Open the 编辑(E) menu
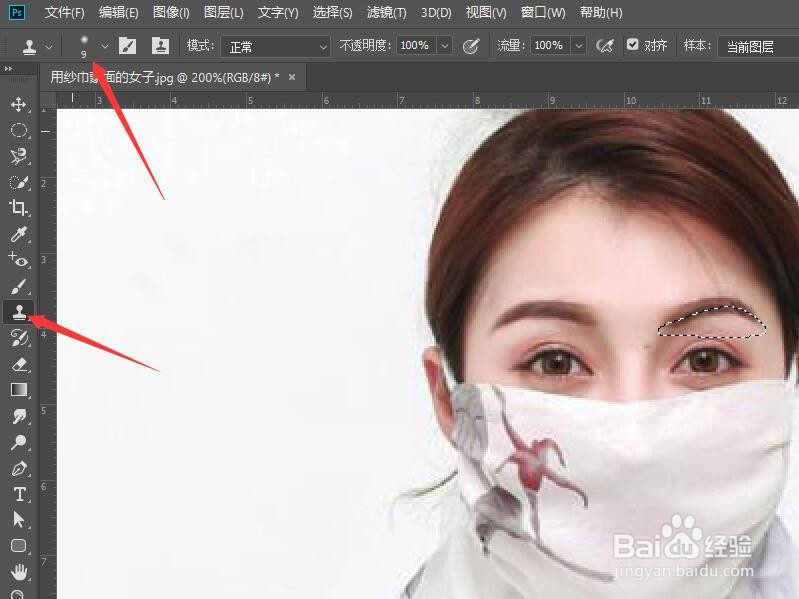Viewport: 799px width, 599px height. click(x=119, y=13)
